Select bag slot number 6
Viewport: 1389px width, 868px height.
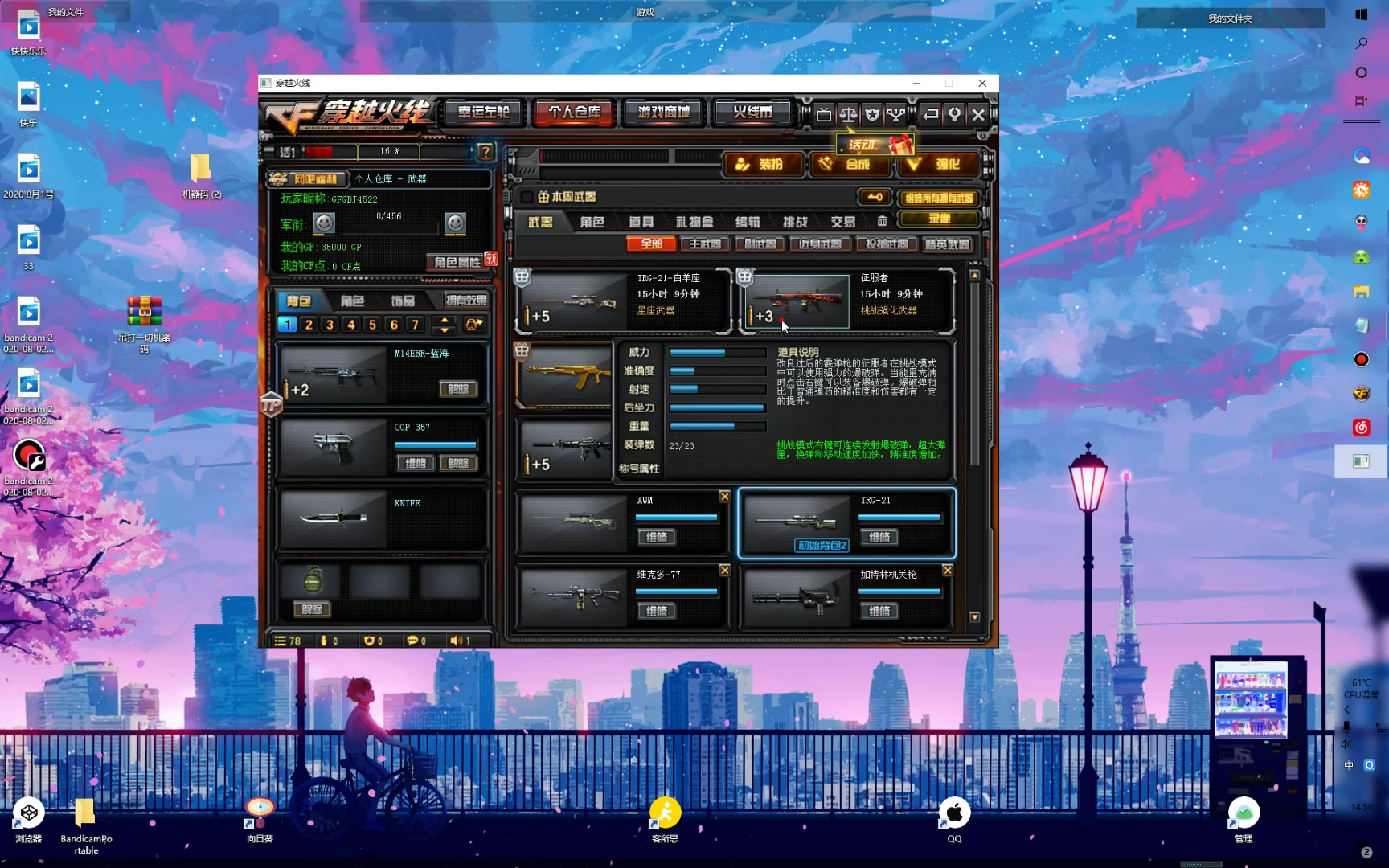tap(394, 325)
